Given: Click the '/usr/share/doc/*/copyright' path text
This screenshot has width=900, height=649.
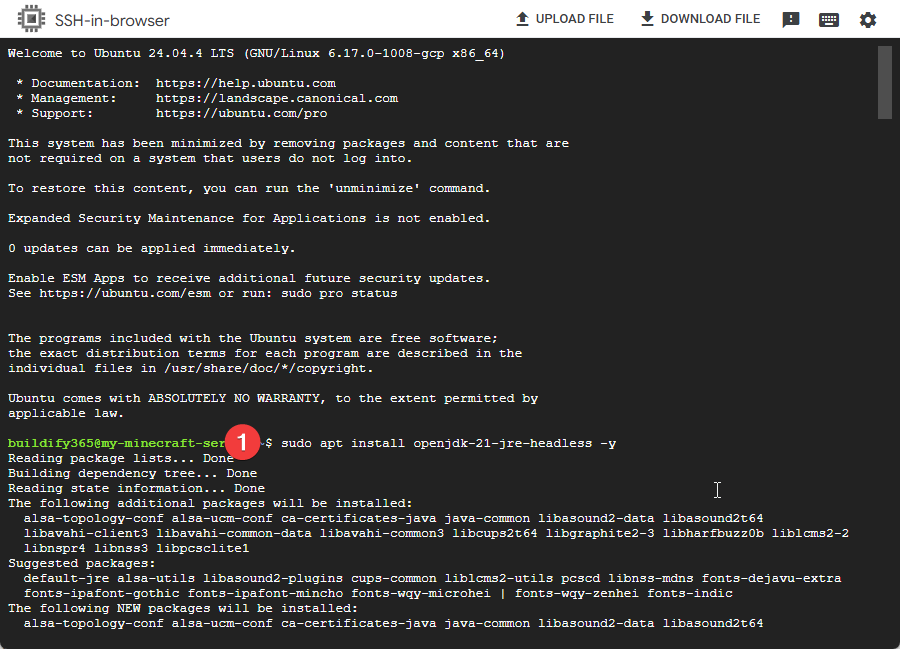Looking at the screenshot, I should click(x=267, y=368).
